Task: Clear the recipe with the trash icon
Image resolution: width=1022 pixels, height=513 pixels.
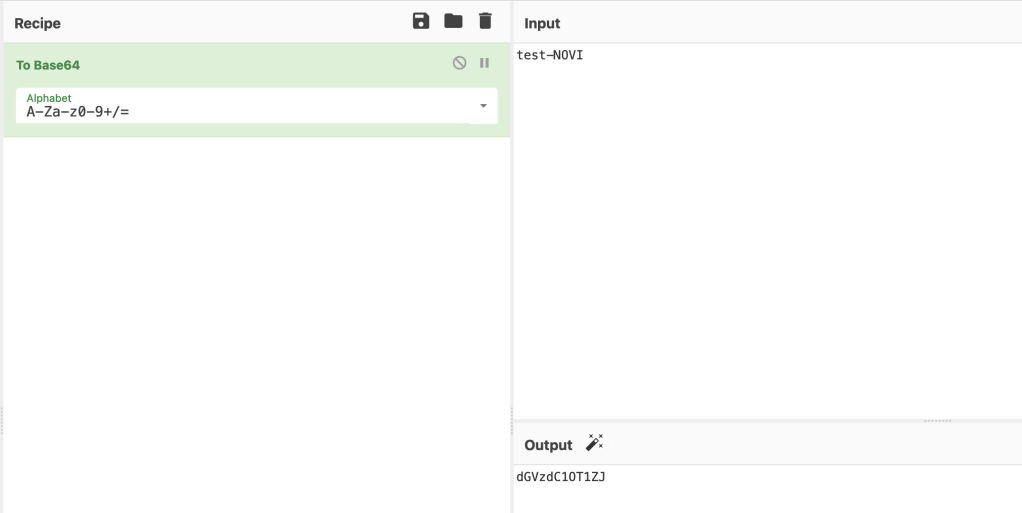Action: (x=485, y=21)
